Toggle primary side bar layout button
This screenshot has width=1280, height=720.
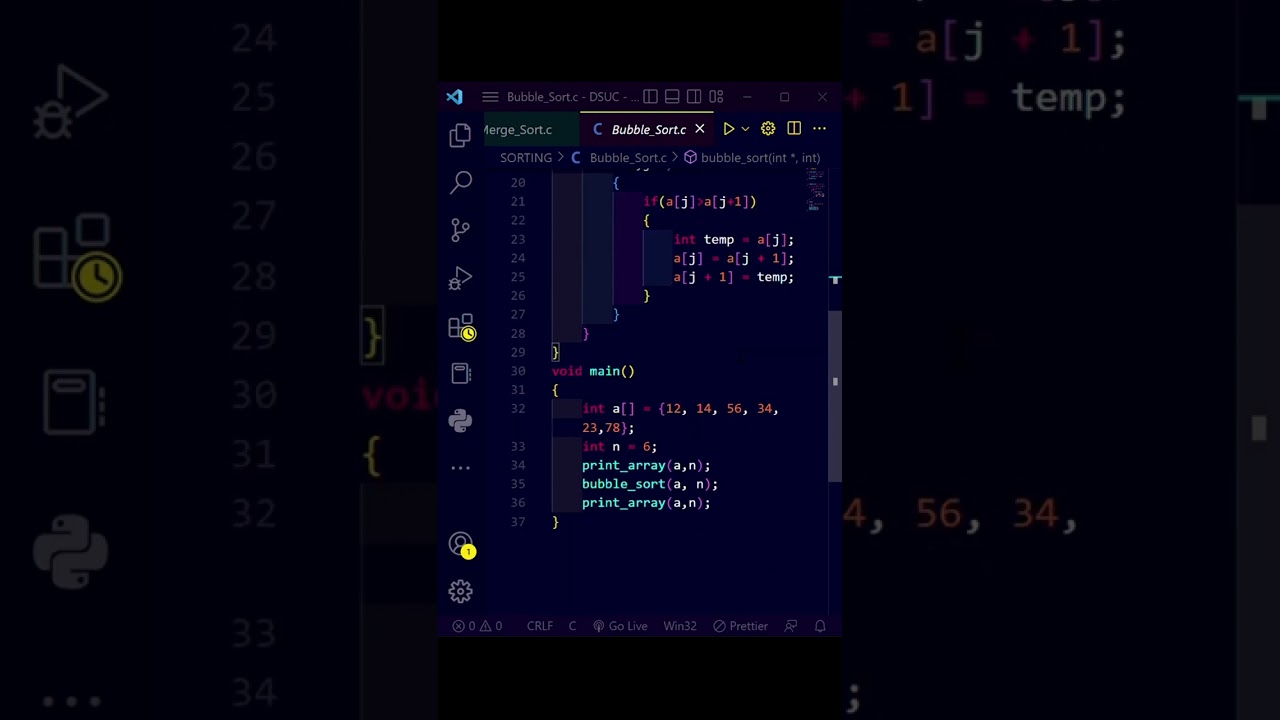(x=650, y=97)
